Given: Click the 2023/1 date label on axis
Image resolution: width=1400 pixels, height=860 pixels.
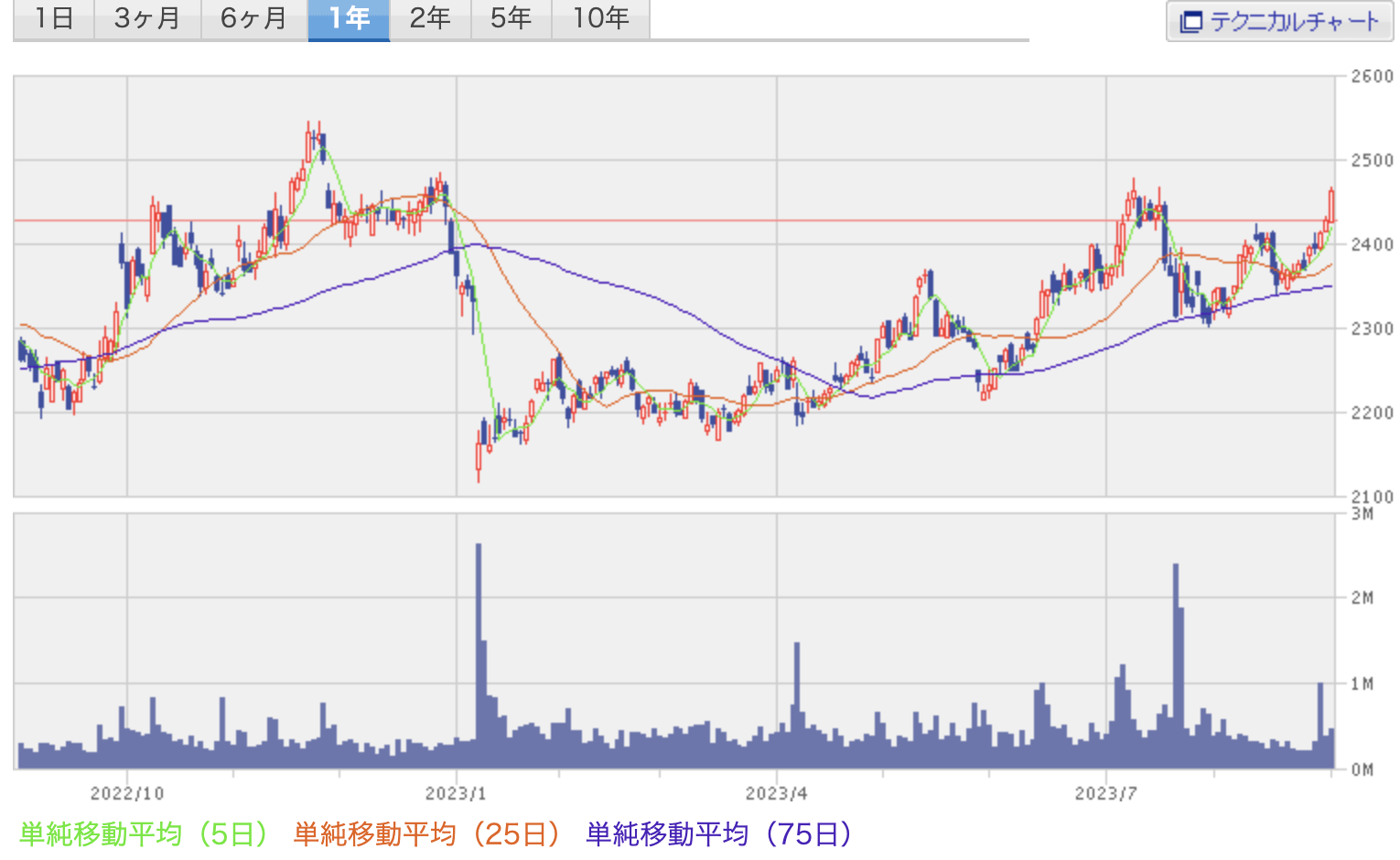Looking at the screenshot, I should click(x=456, y=792).
